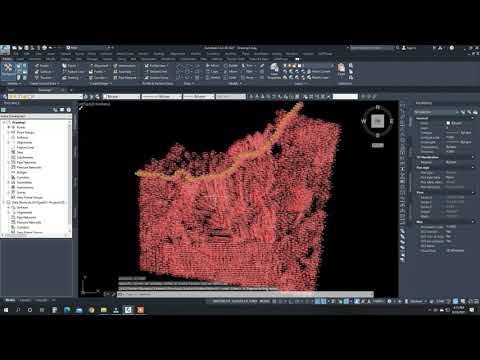Click the Sample Lines ribbon tool

[x=156, y=72]
